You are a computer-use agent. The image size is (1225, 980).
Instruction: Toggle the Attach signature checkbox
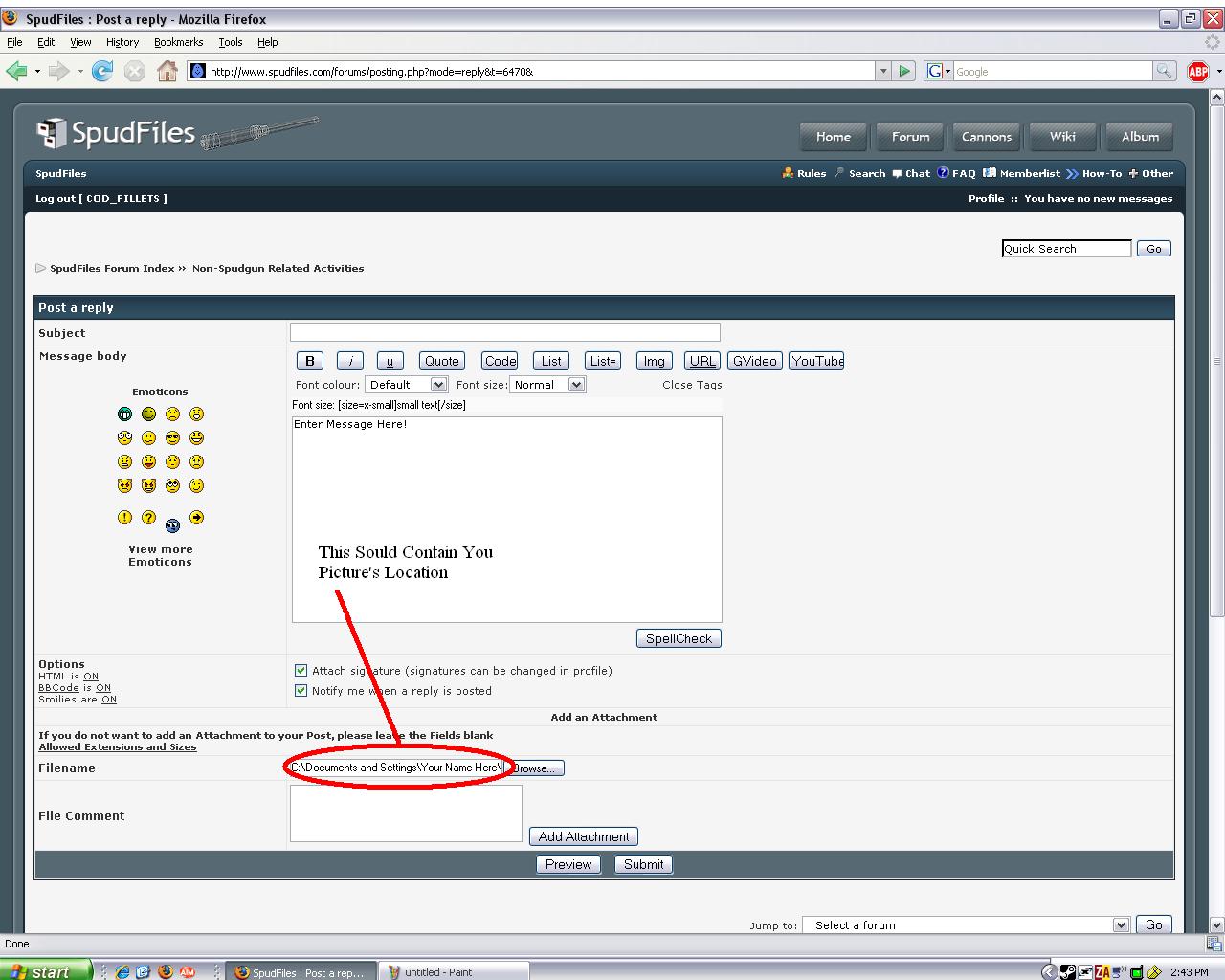pos(301,671)
